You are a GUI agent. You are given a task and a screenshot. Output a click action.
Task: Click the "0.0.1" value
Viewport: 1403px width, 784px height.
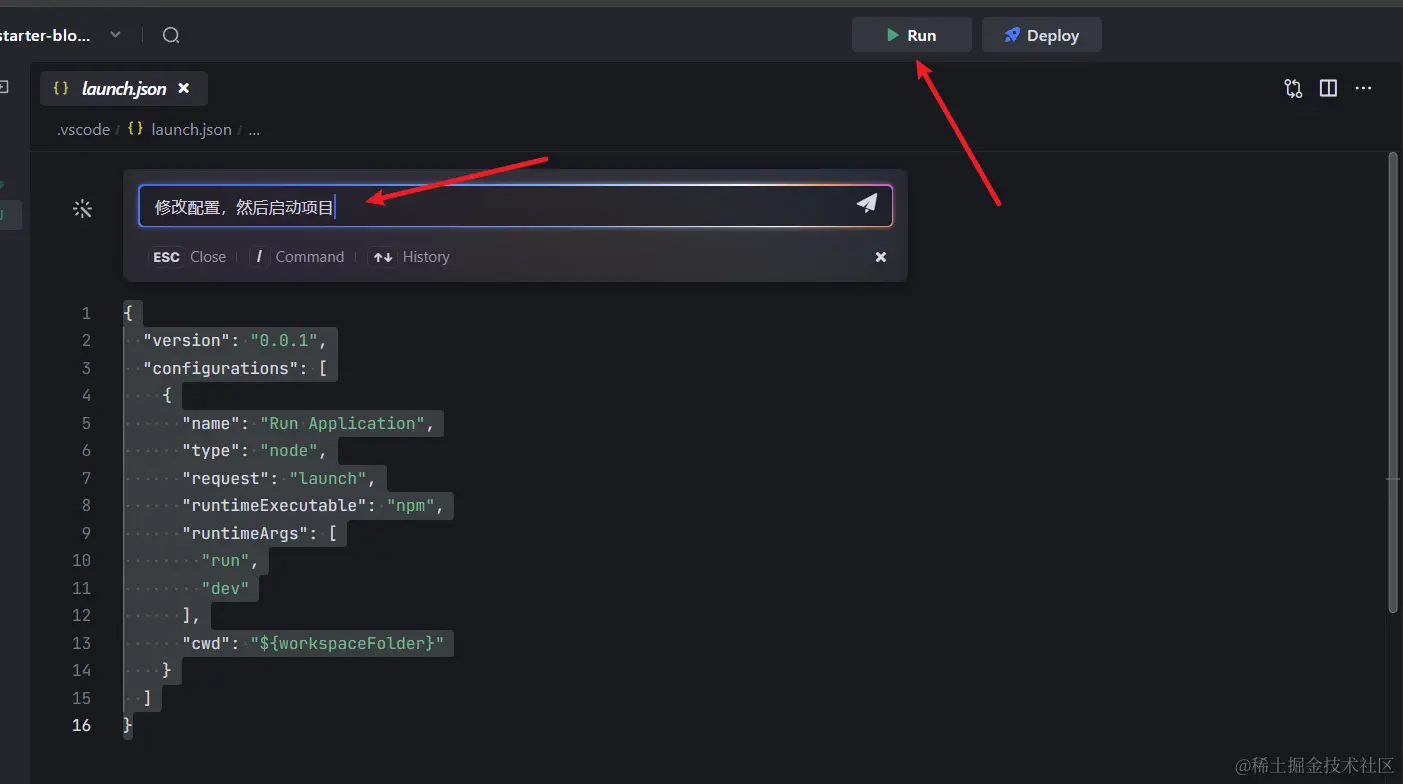tap(284, 340)
